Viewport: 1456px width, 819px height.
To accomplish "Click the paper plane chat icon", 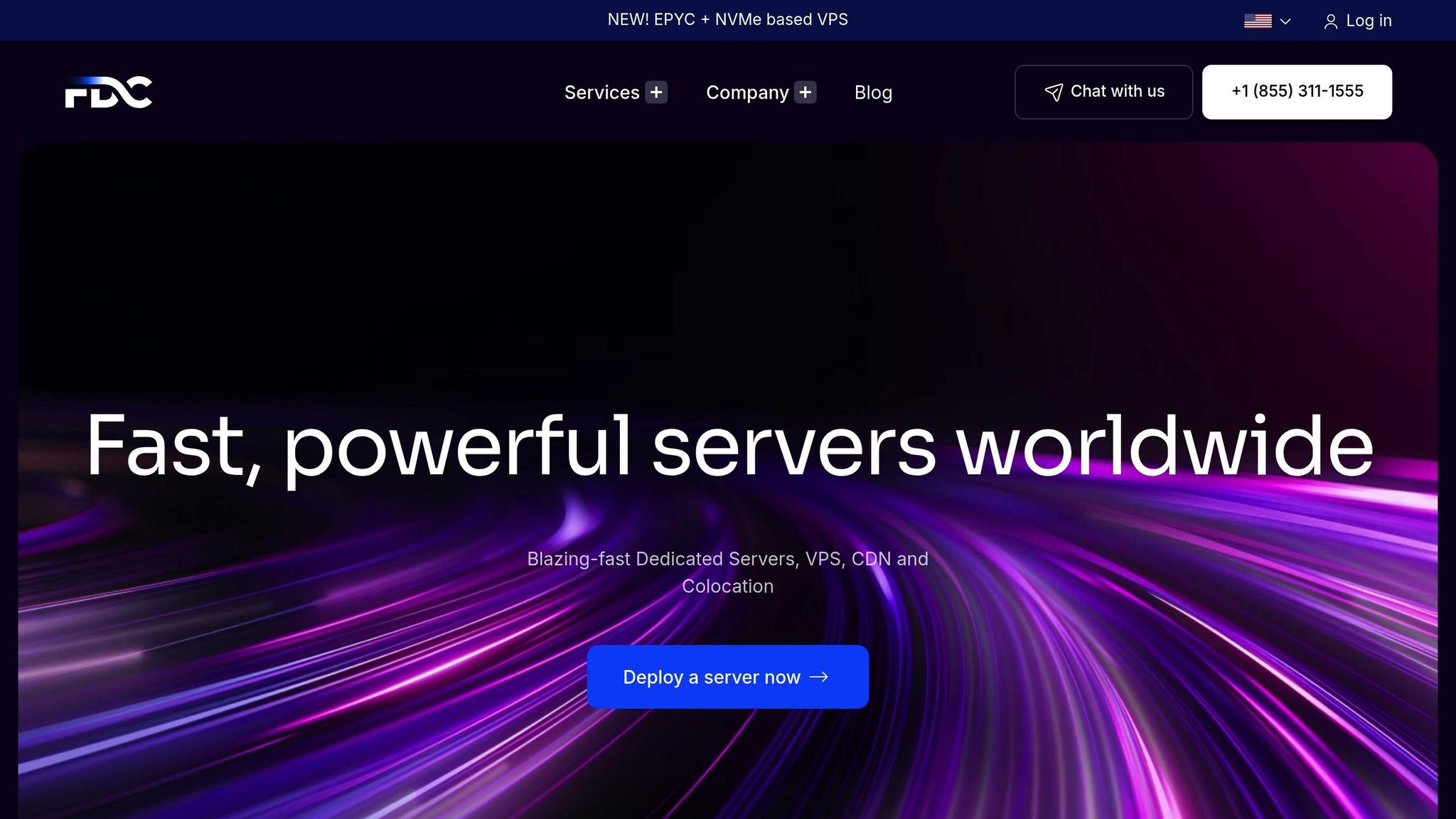I will [1053, 92].
